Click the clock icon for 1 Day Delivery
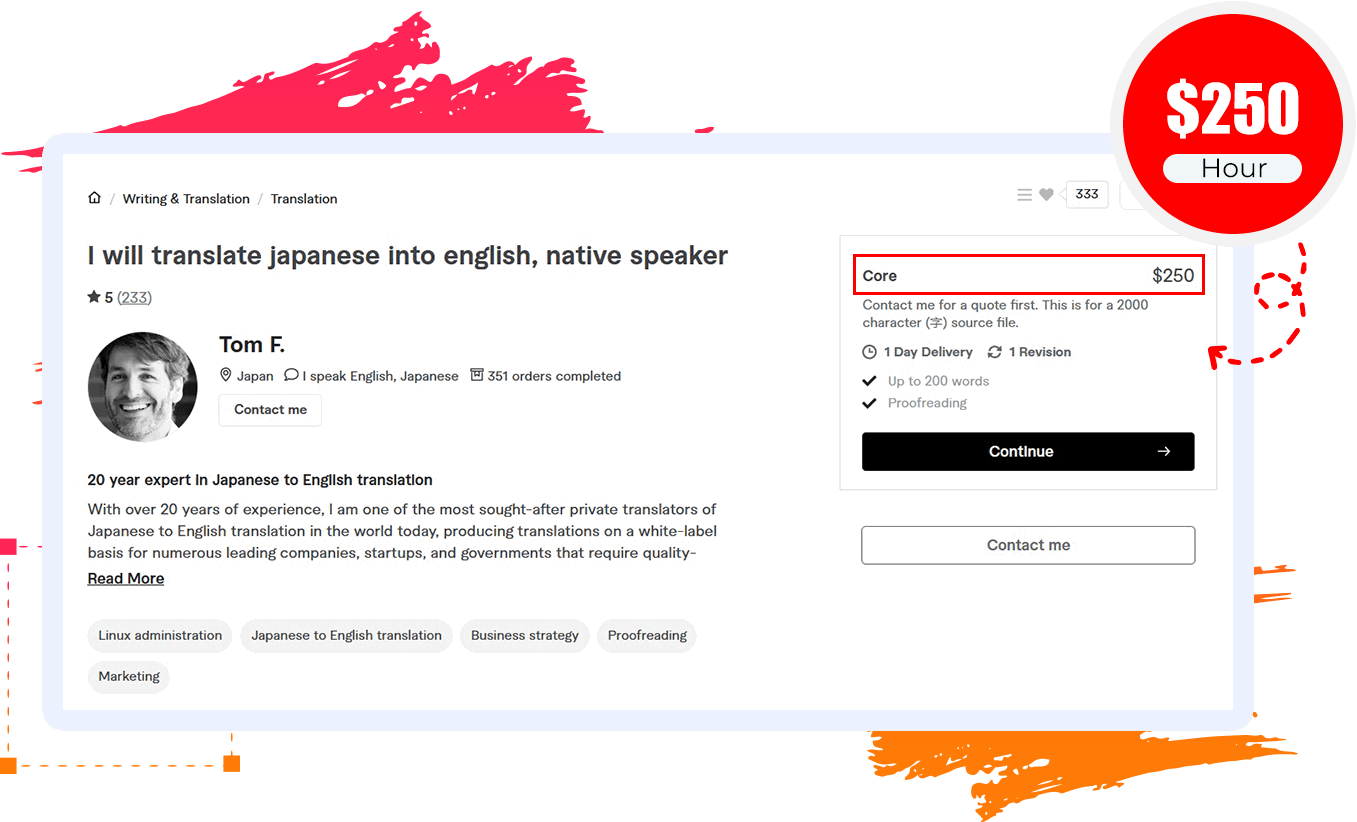The height and width of the screenshot is (822, 1357). (870, 352)
